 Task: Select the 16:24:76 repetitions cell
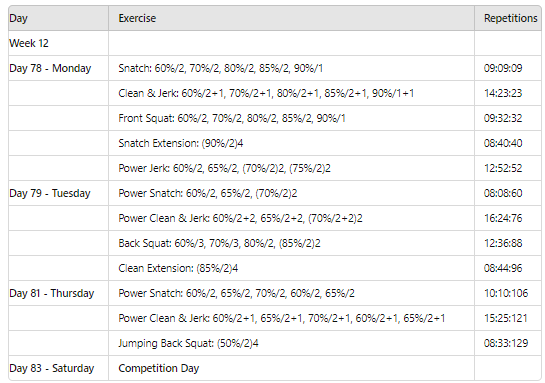tap(508, 218)
